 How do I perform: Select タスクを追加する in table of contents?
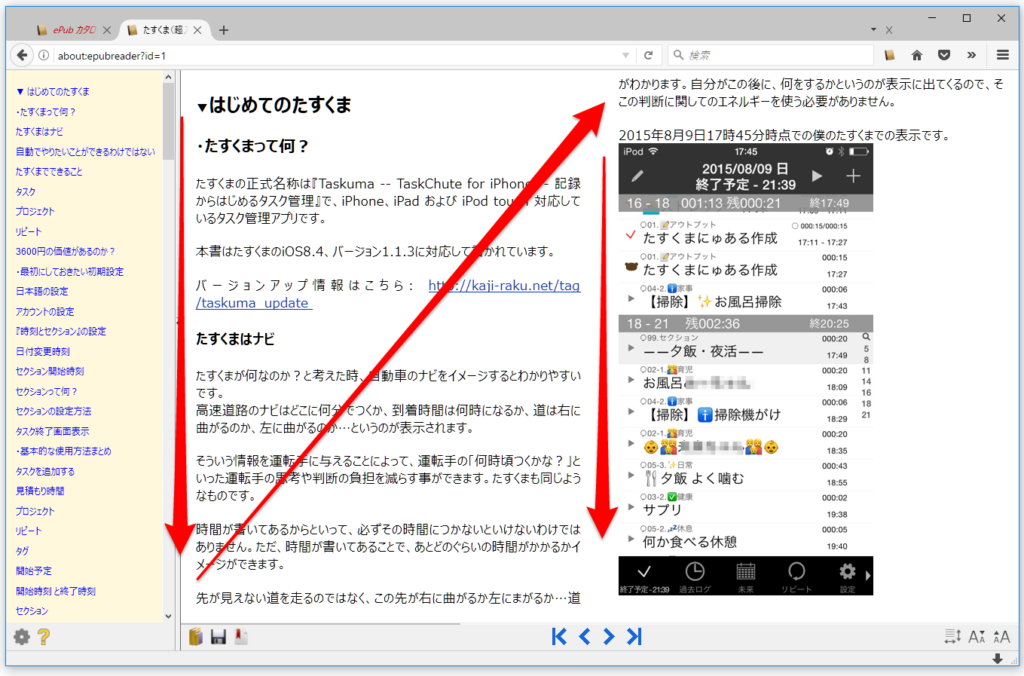46,471
